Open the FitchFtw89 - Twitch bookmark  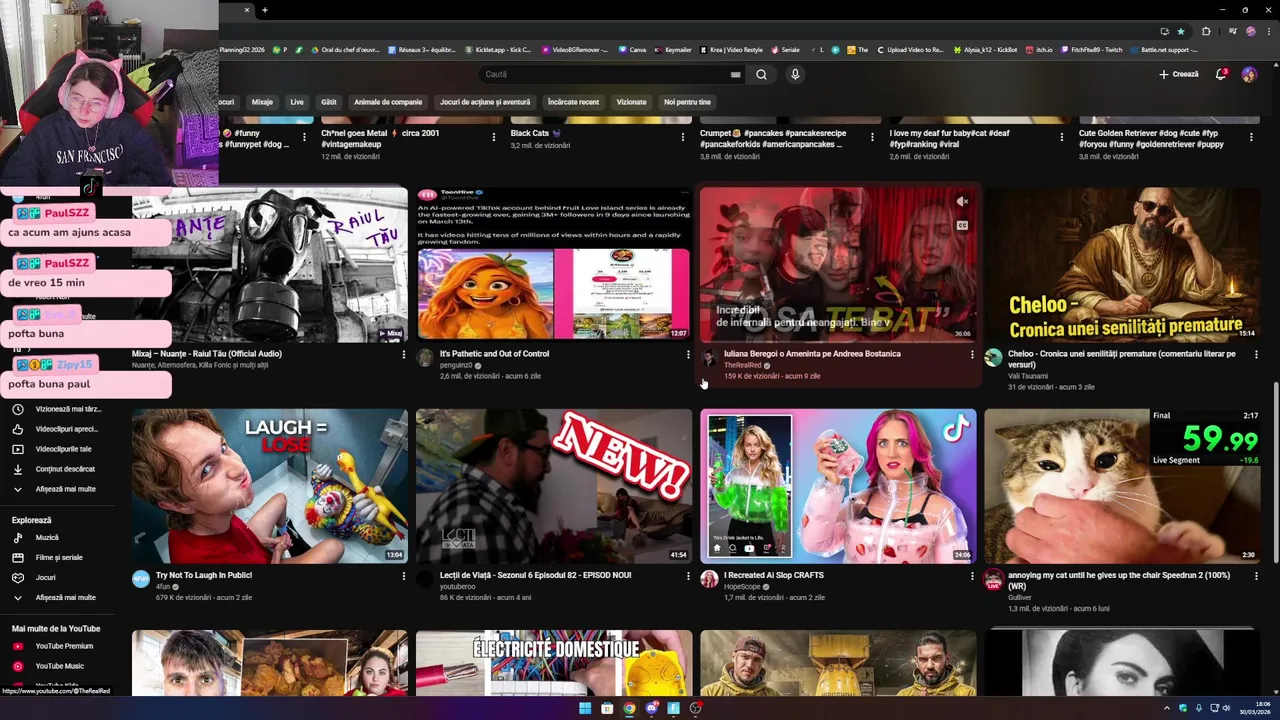click(1091, 50)
